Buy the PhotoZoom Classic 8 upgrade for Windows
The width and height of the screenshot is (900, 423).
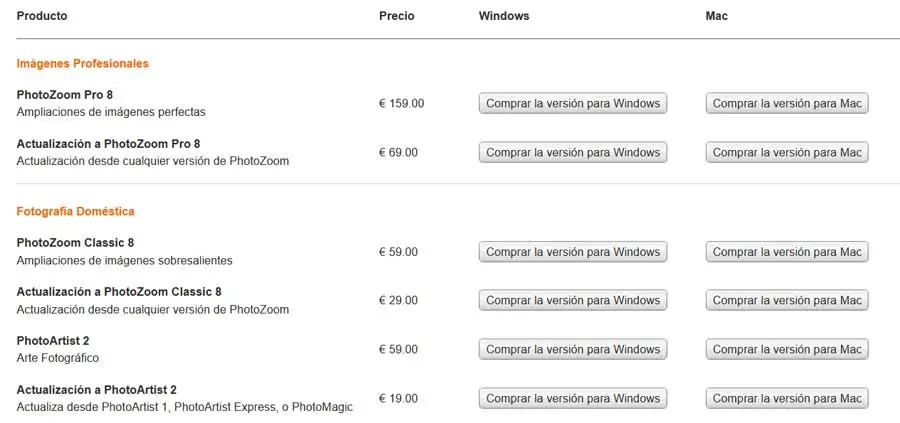point(573,300)
